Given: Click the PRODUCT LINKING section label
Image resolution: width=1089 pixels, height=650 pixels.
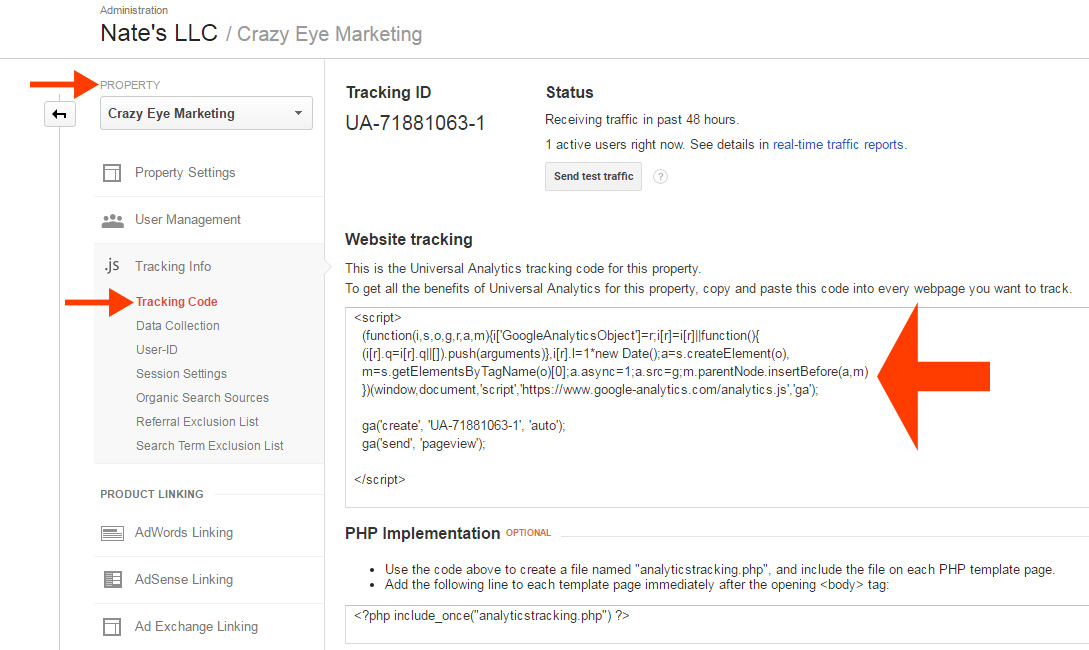Looking at the screenshot, I should coord(152,494).
